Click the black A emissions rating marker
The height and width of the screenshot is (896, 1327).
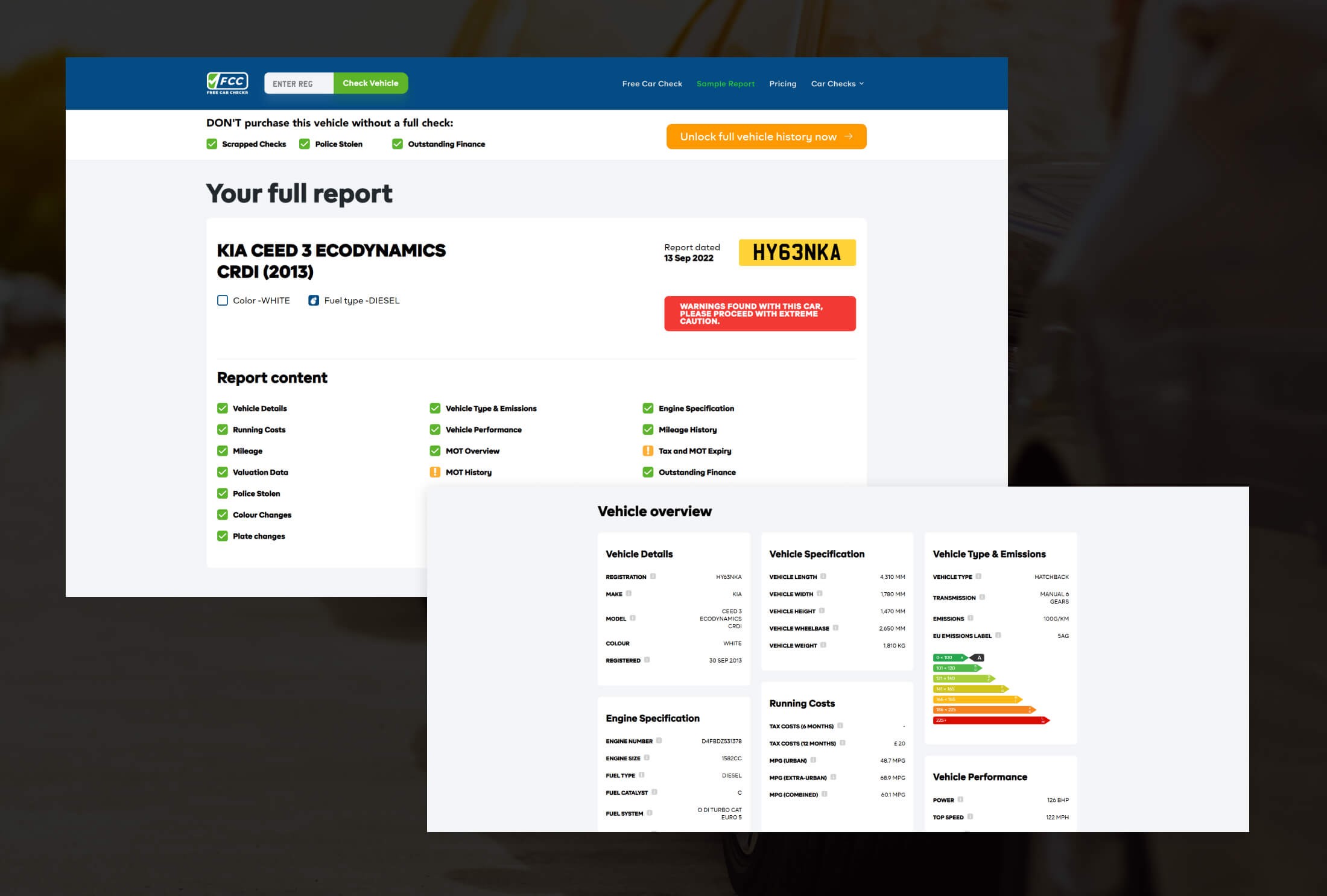tap(977, 657)
